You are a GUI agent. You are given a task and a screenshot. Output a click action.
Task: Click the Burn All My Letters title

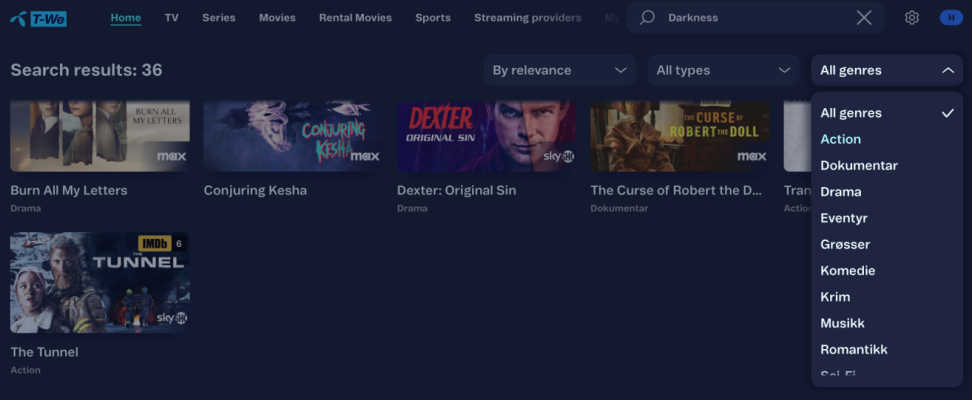coord(69,190)
